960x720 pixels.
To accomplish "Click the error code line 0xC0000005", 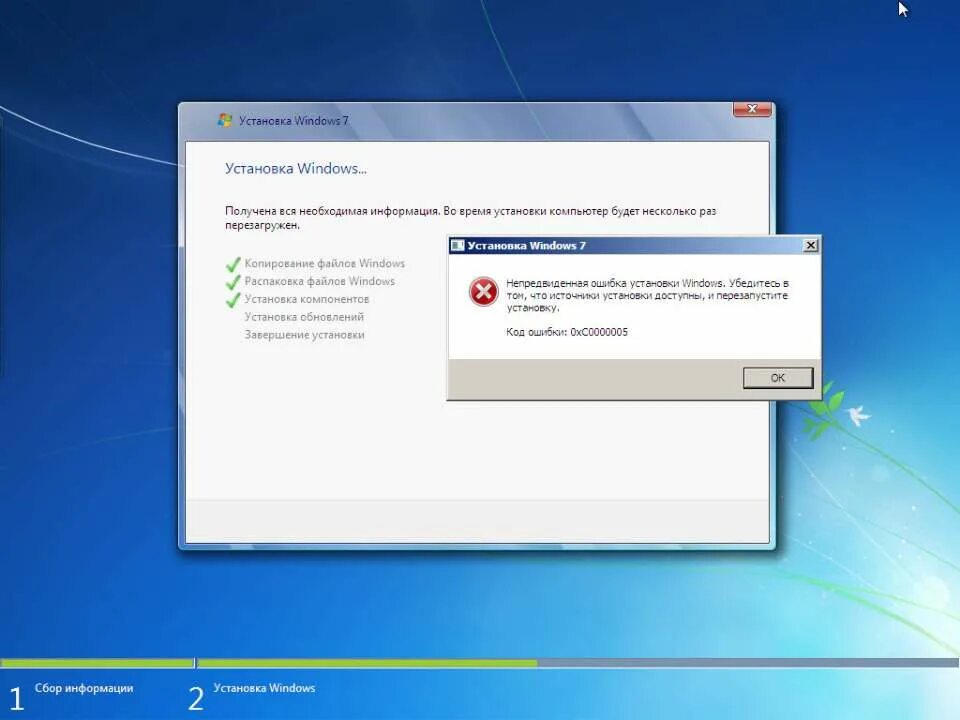I will click(x=567, y=332).
